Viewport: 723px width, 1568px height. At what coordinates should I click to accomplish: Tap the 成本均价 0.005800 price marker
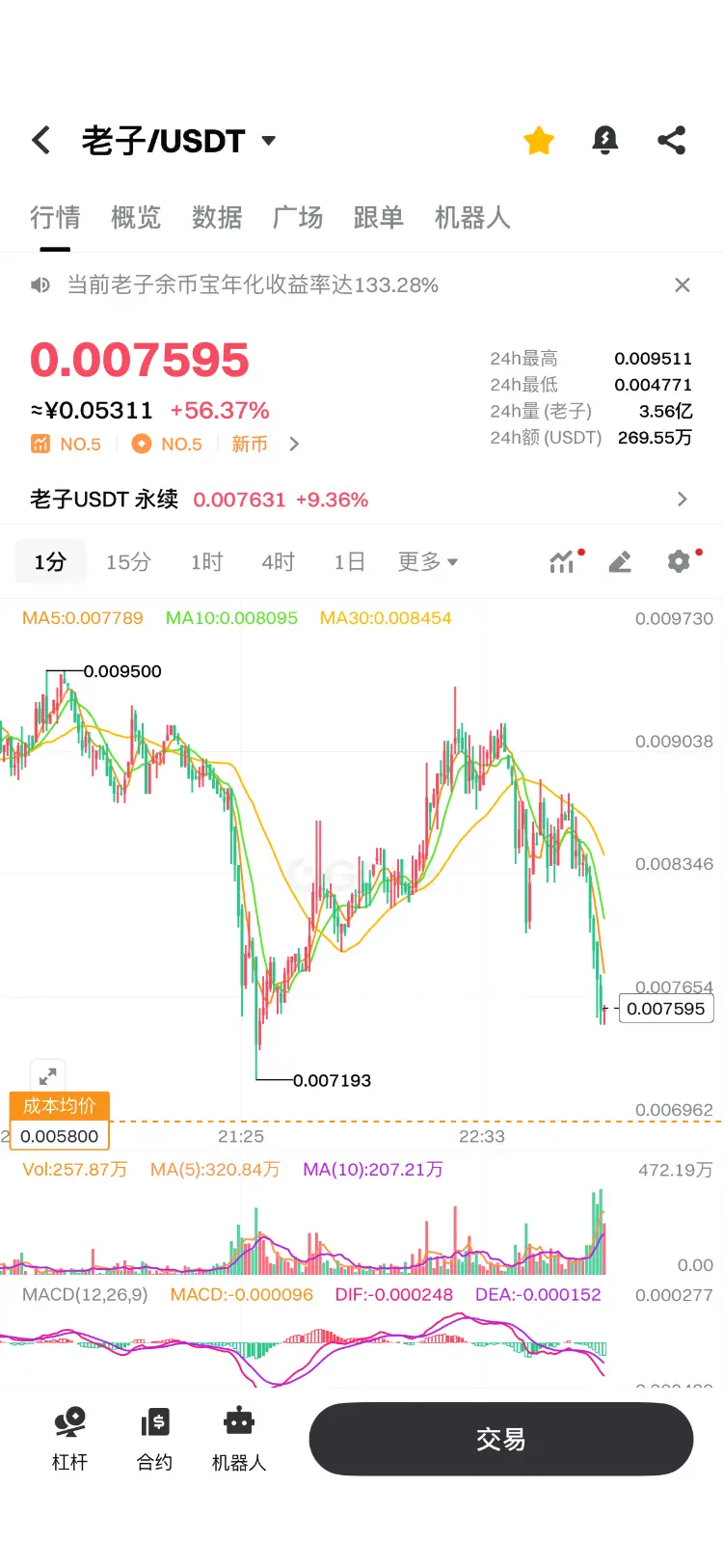60,1121
